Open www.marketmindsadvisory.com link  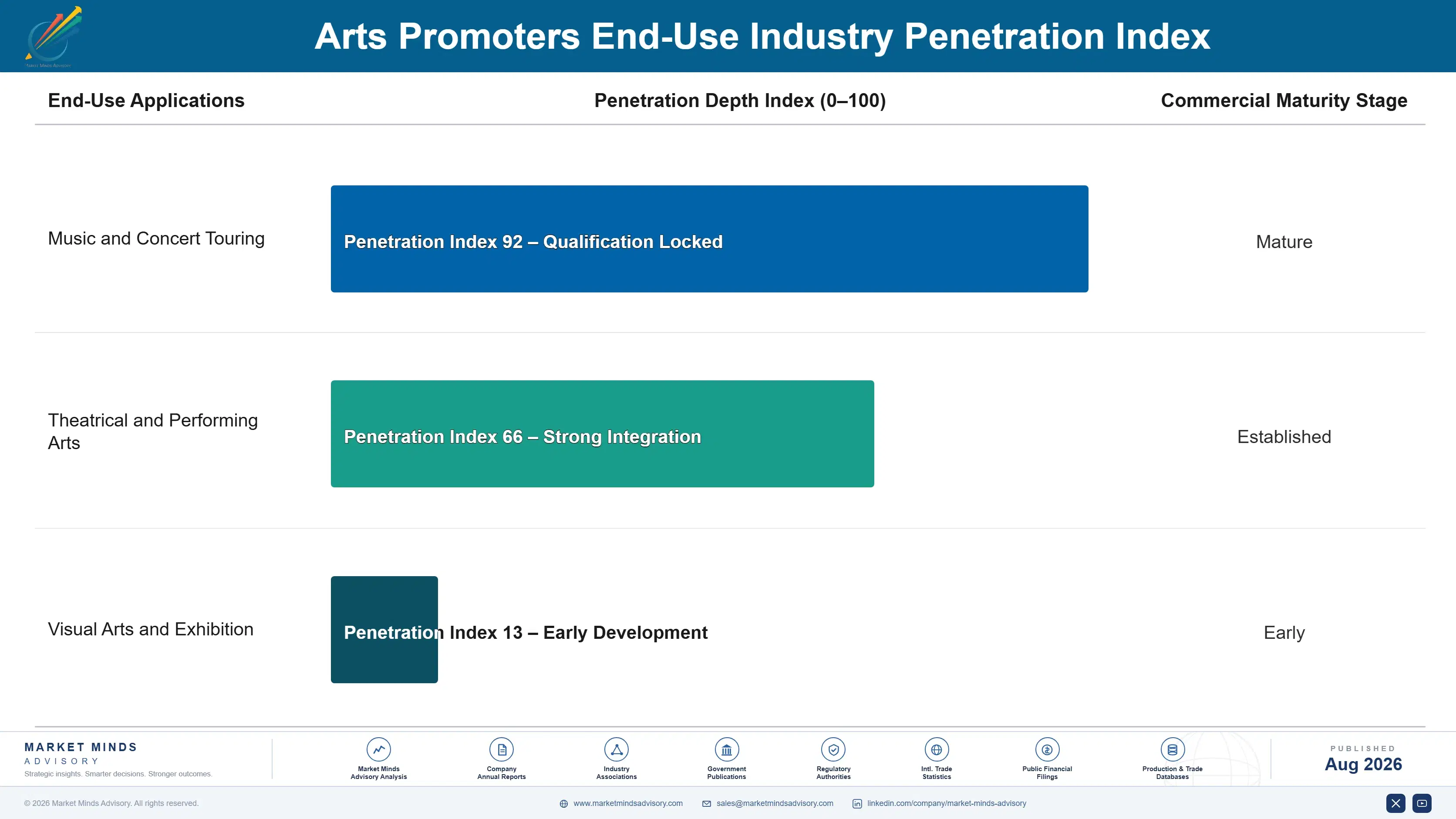(x=628, y=803)
